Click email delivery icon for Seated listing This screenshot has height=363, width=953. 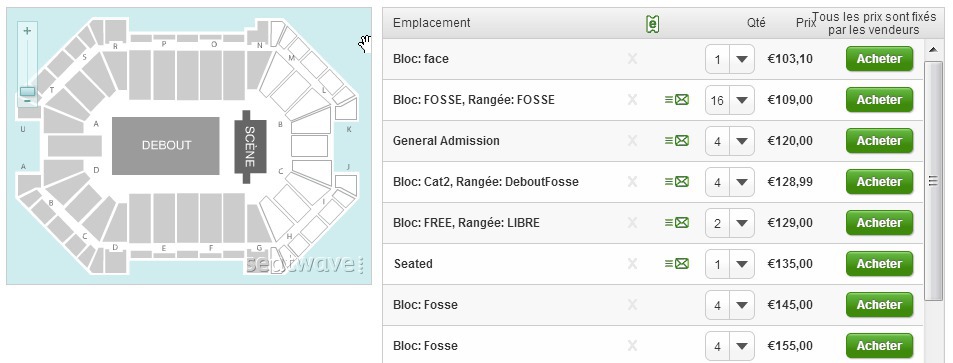point(677,263)
